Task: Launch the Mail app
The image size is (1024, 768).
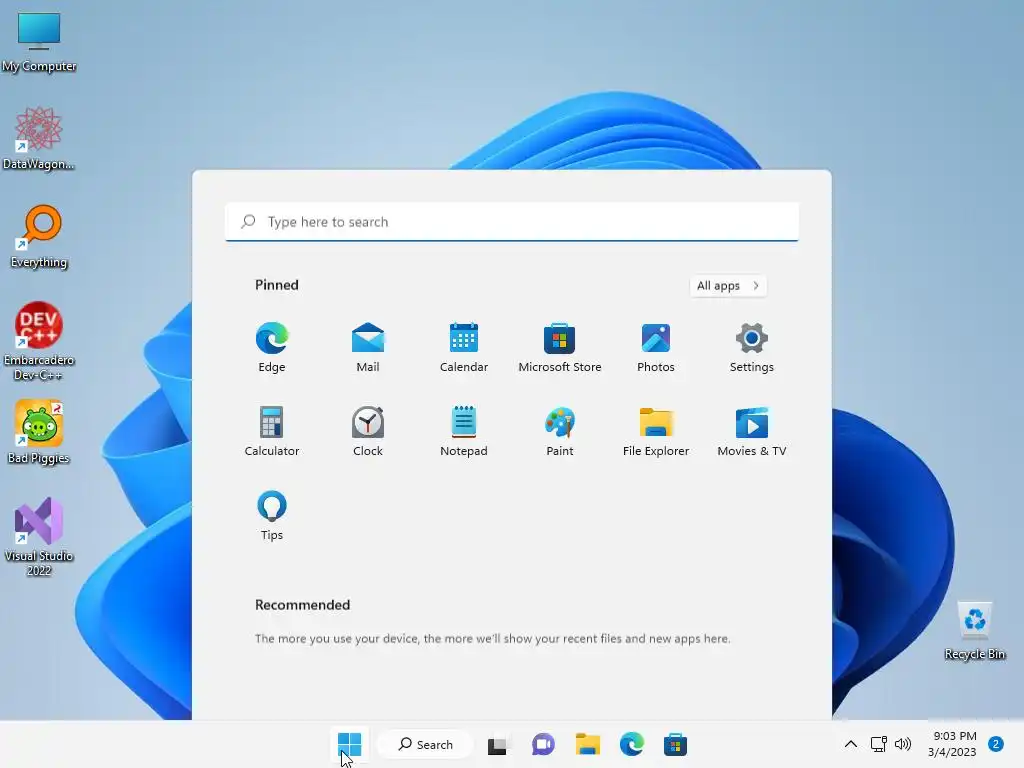Action: click(x=368, y=347)
